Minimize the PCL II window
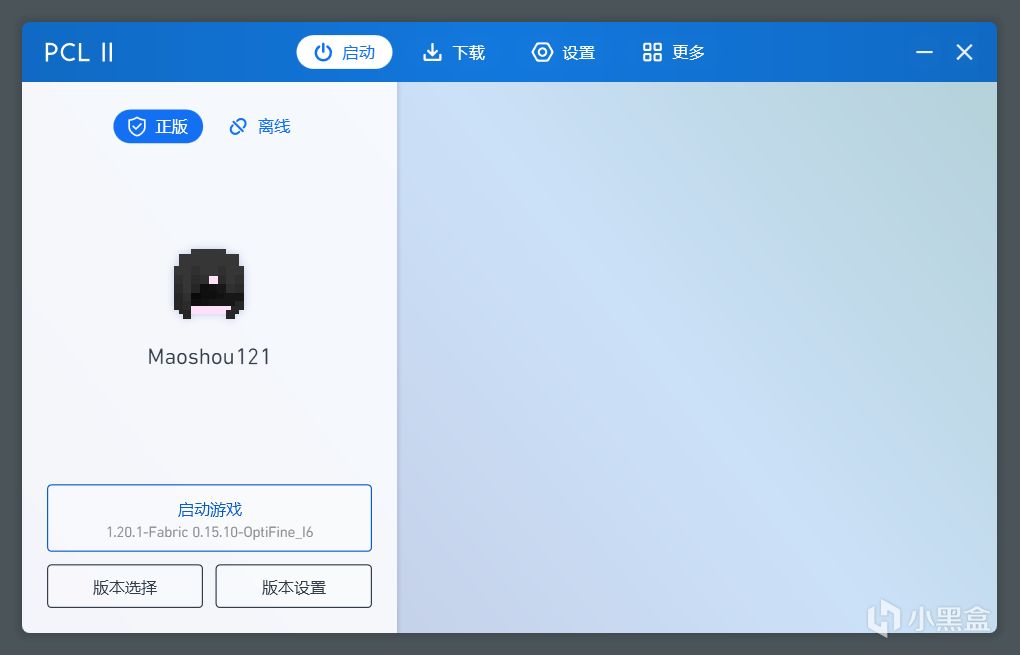1020x655 pixels. click(924, 52)
